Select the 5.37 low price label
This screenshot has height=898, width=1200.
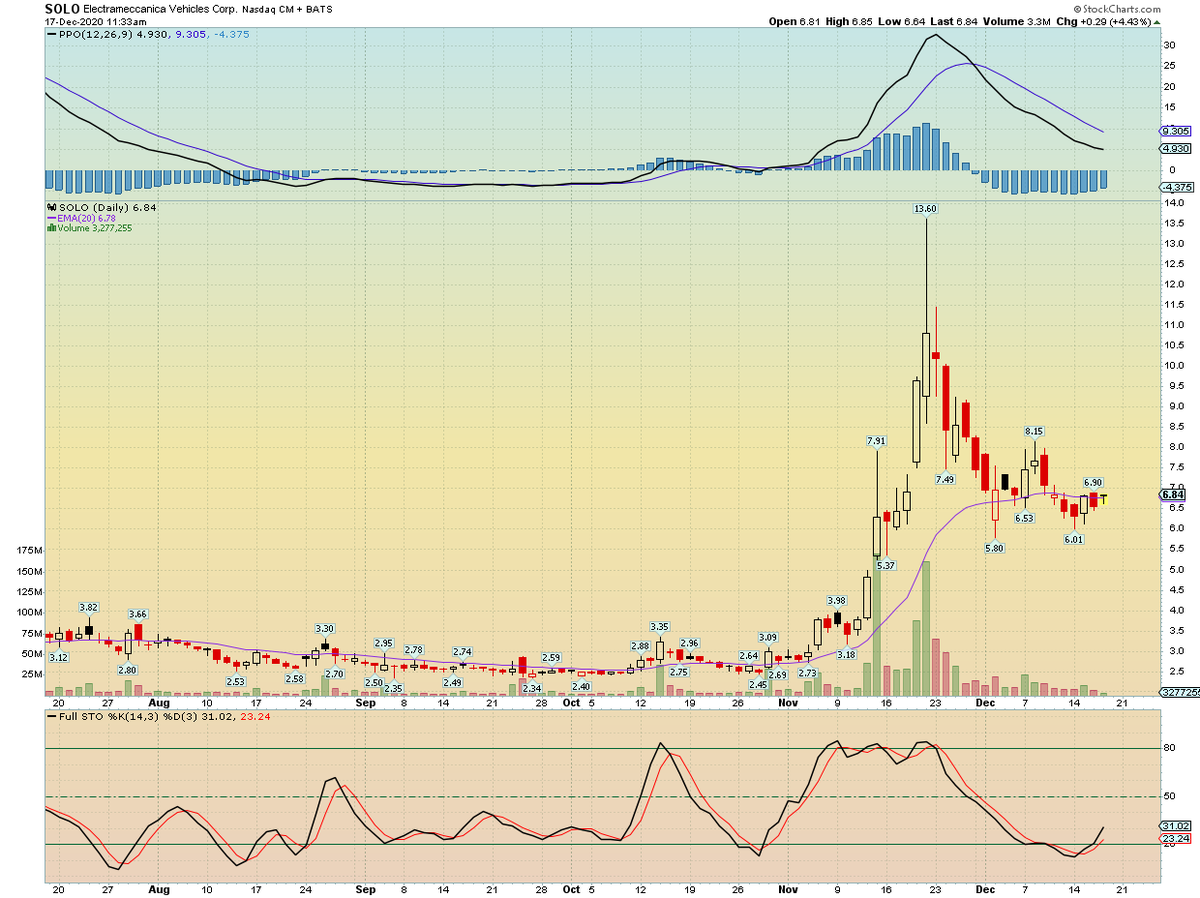(886, 566)
